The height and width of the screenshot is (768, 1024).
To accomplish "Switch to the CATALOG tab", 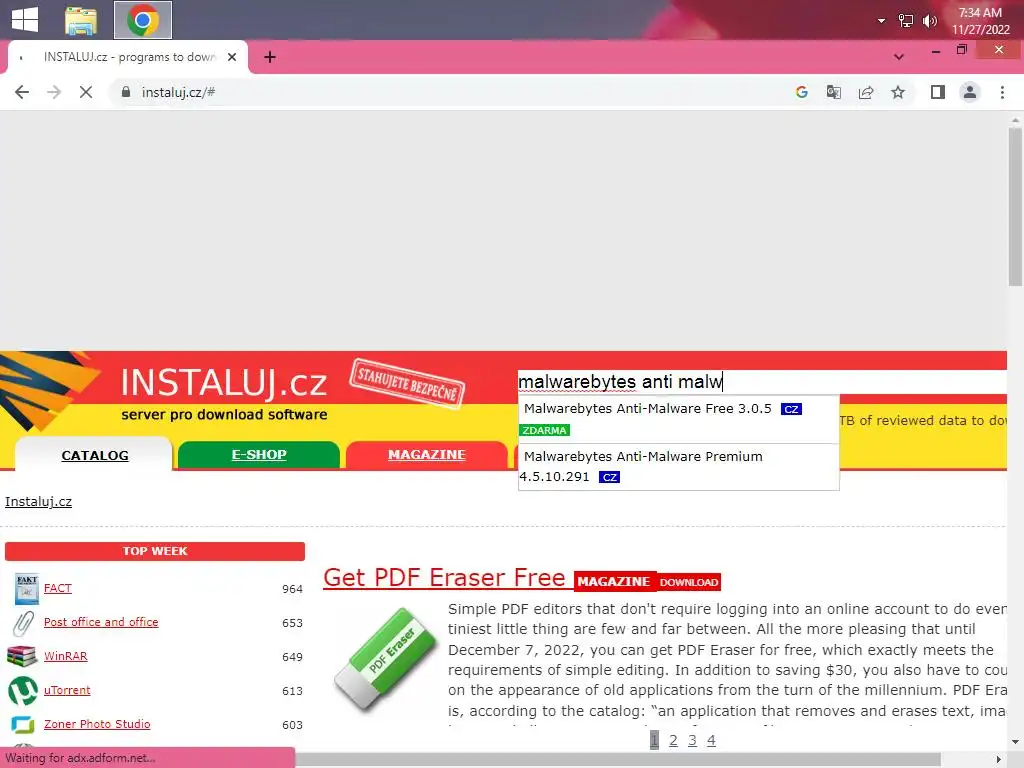I will point(95,455).
